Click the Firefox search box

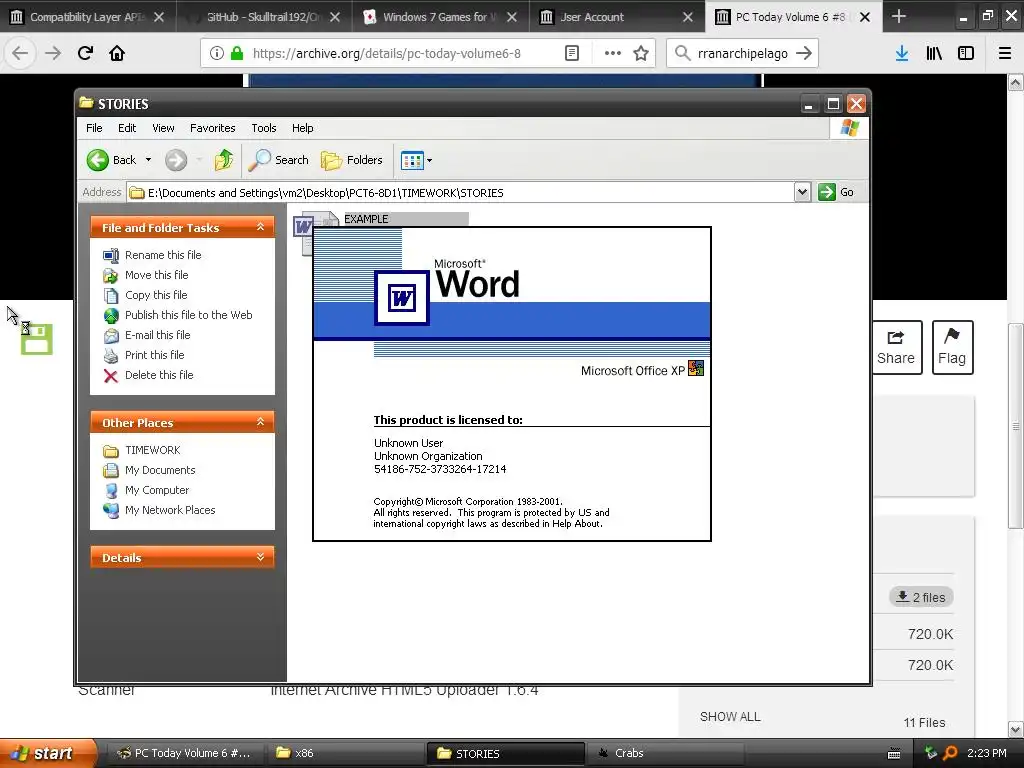coord(743,54)
